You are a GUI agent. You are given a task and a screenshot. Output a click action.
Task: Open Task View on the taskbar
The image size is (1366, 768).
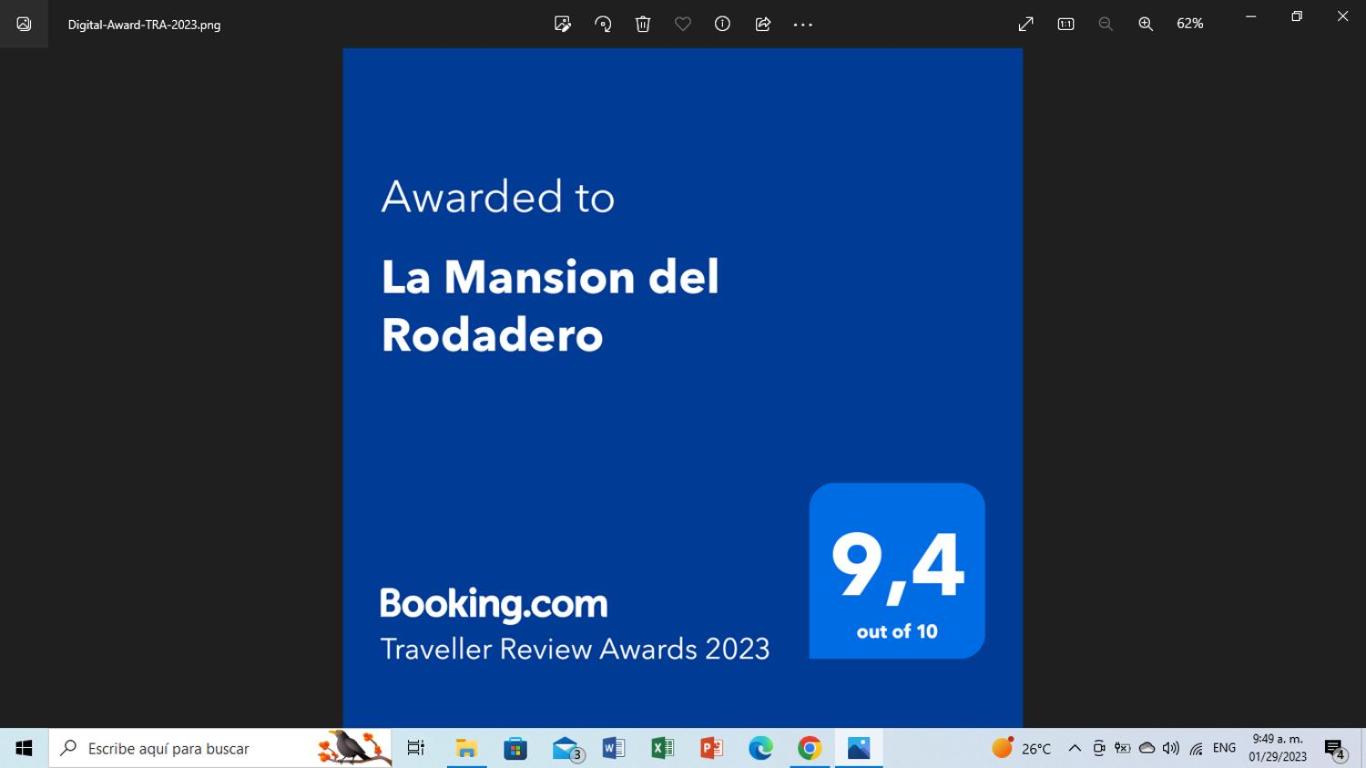[416, 748]
